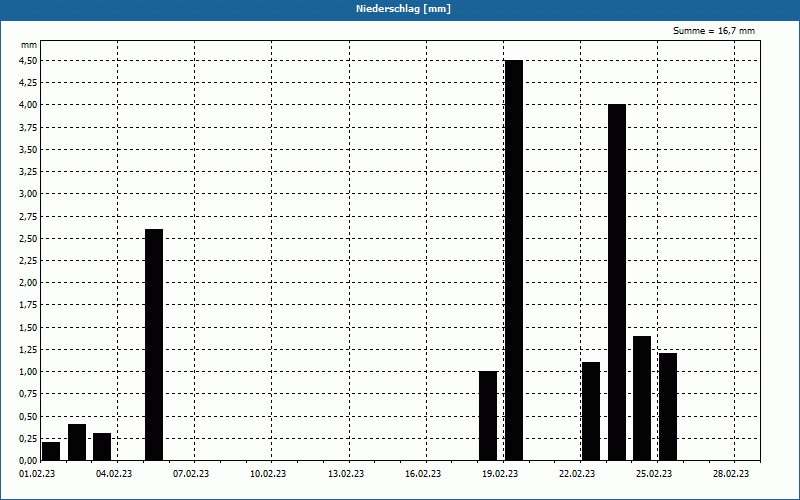Click the 01.02.23 date label

click(37, 474)
